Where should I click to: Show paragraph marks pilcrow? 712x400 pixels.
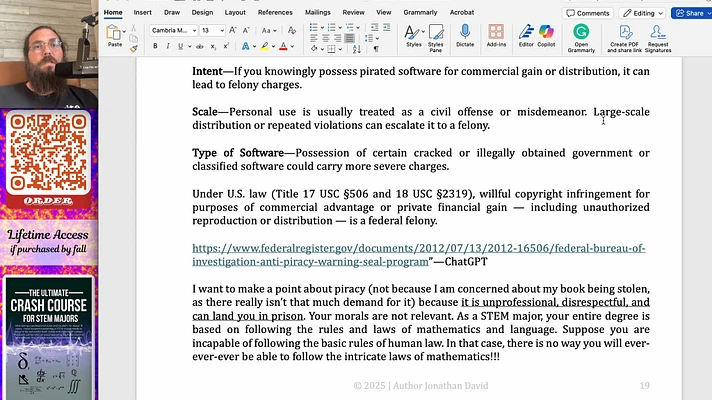[x=376, y=49]
